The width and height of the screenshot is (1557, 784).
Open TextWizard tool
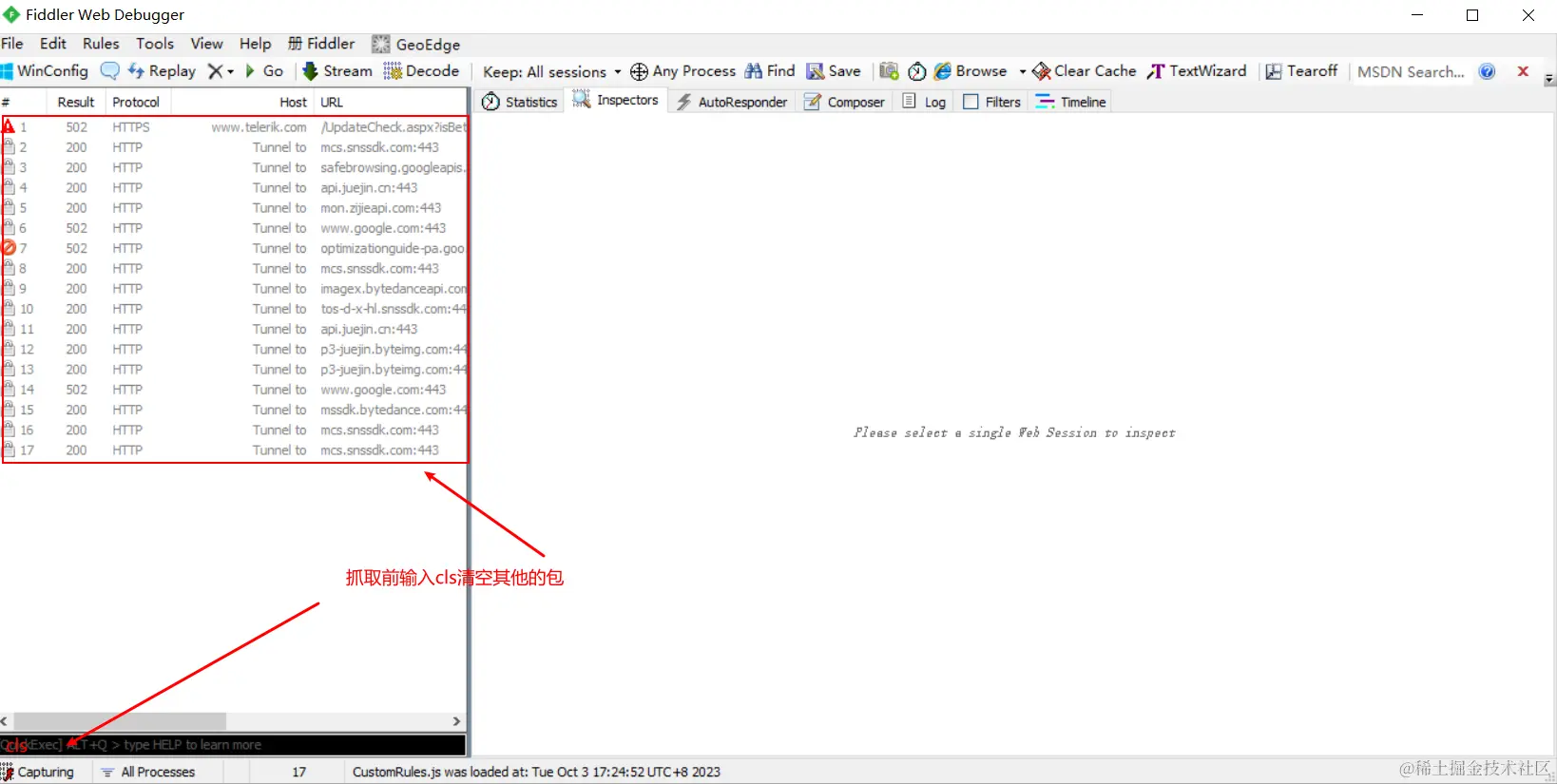point(1197,71)
